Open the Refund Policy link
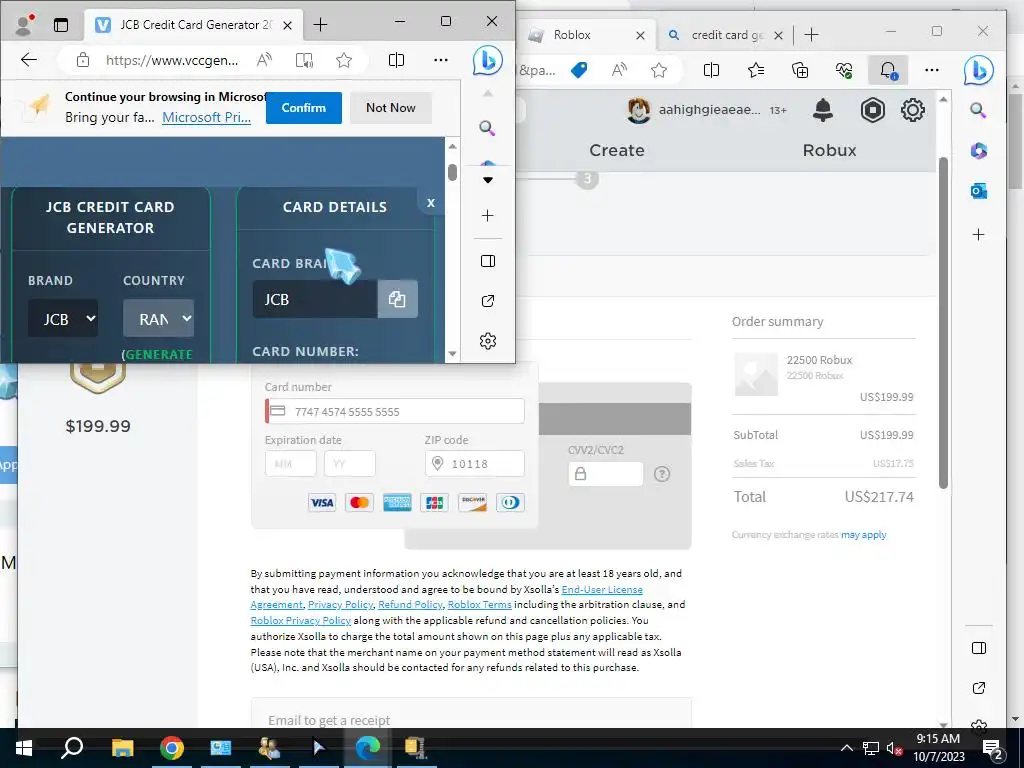1024x768 pixels. click(410, 605)
